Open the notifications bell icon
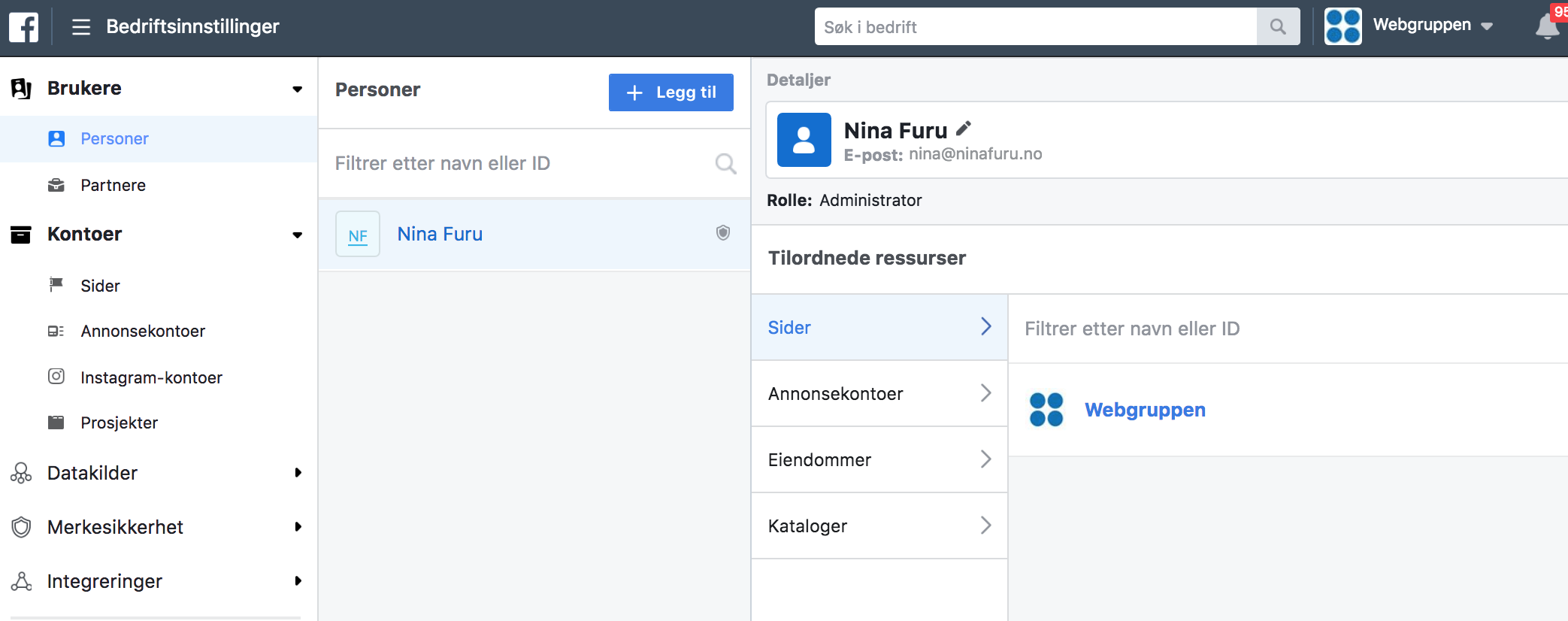Viewport: 1568px width, 621px height. [x=1547, y=27]
